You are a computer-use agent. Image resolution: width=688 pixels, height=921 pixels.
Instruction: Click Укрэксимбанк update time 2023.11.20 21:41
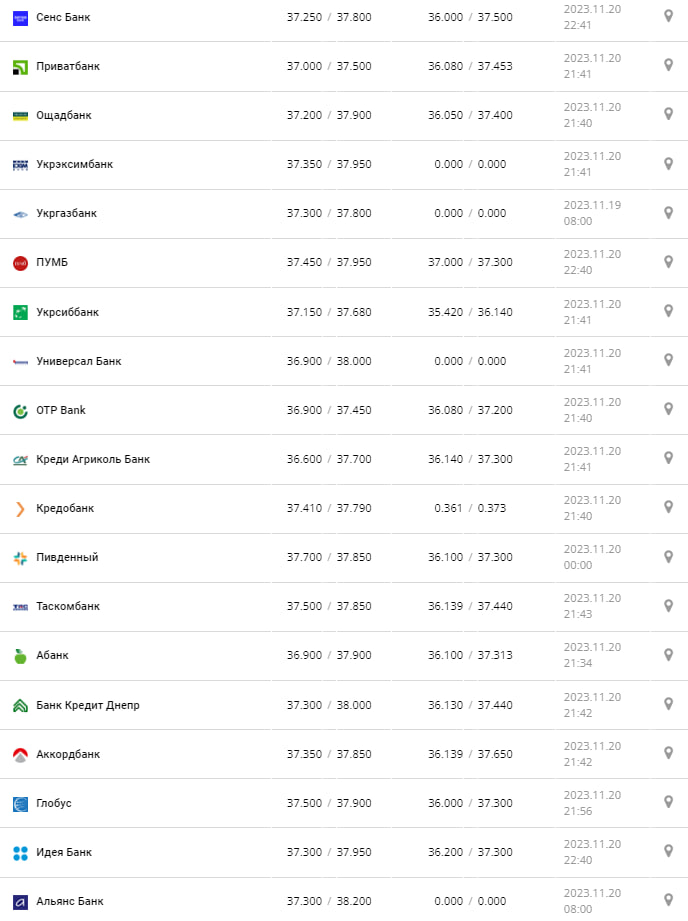[592, 164]
